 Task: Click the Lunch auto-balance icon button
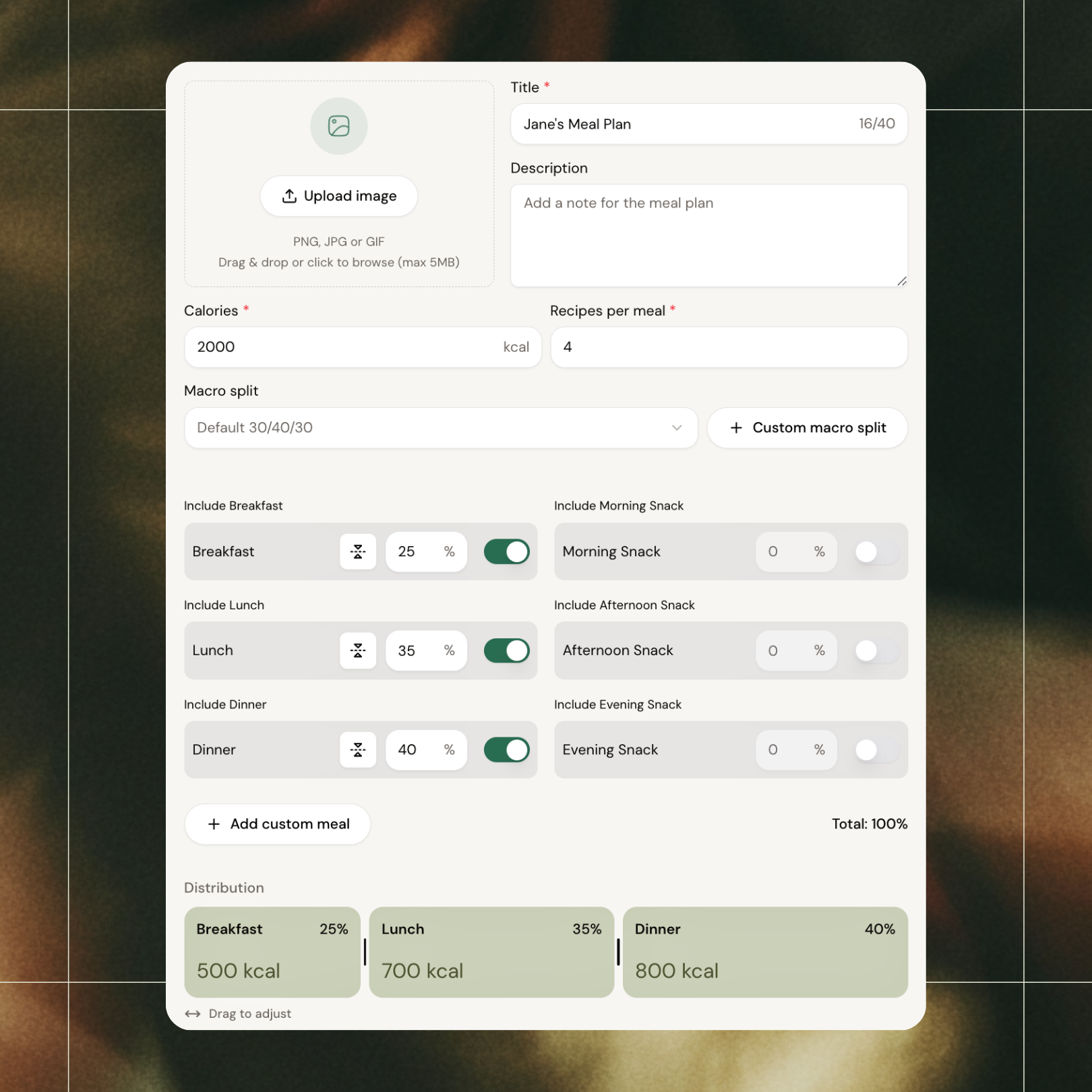coord(358,650)
